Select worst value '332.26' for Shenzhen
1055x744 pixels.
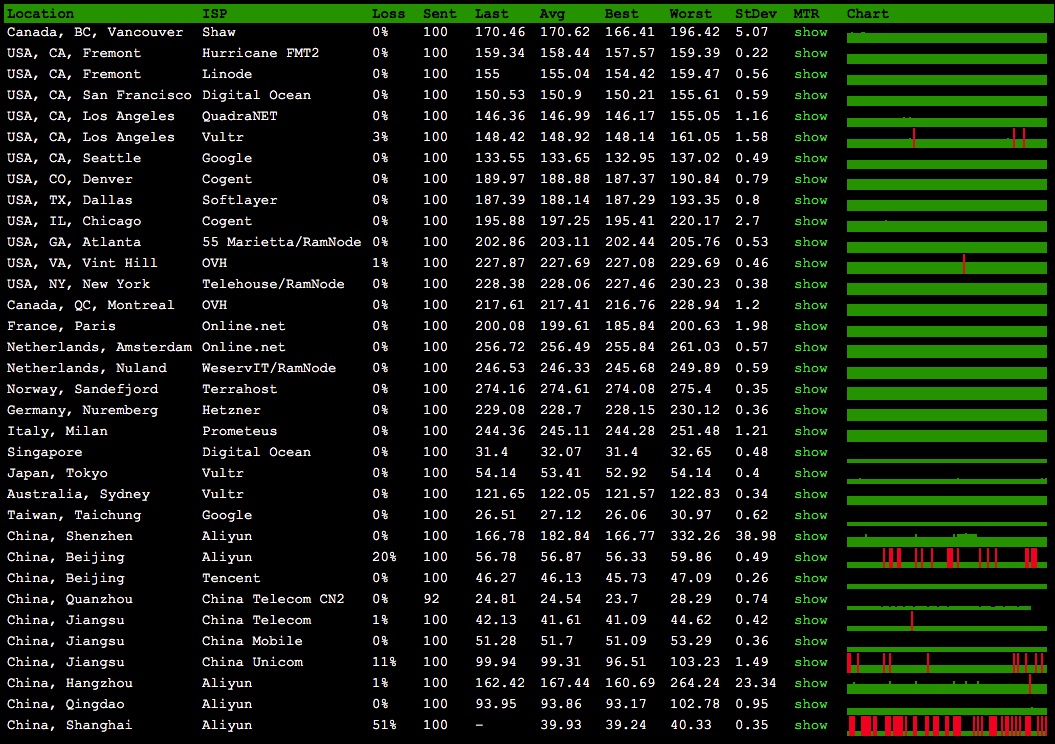click(694, 536)
